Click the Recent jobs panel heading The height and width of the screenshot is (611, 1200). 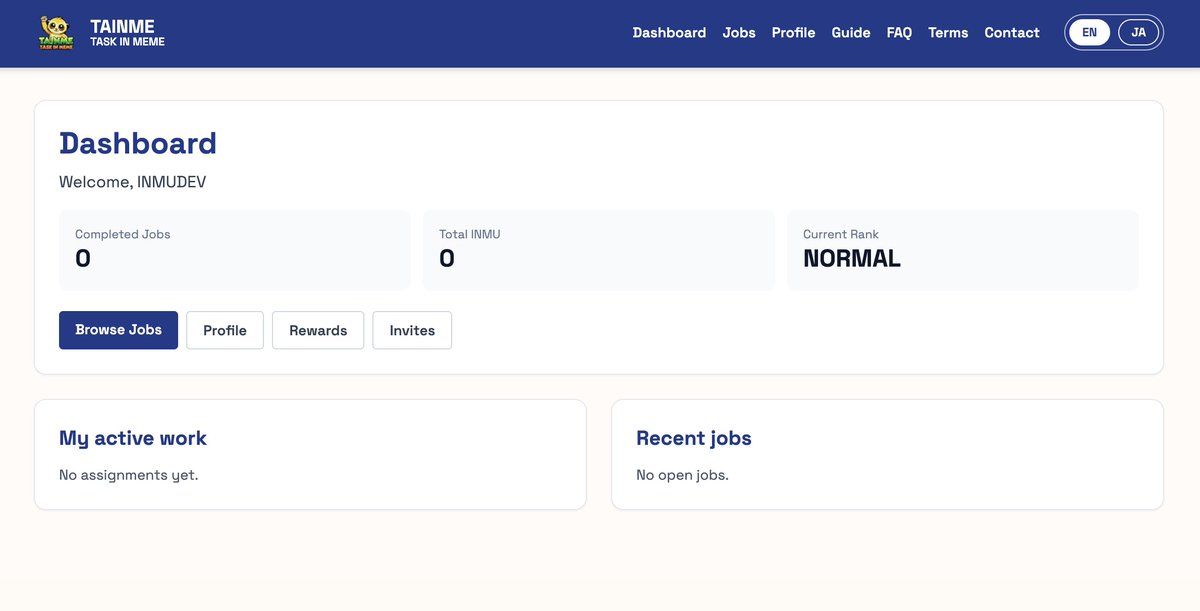click(694, 438)
